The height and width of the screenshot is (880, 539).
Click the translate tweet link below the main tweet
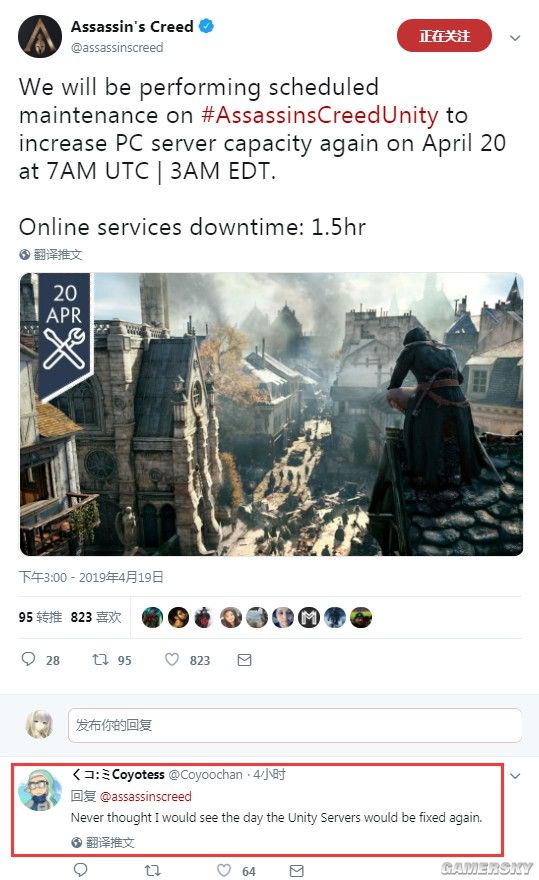51,255
